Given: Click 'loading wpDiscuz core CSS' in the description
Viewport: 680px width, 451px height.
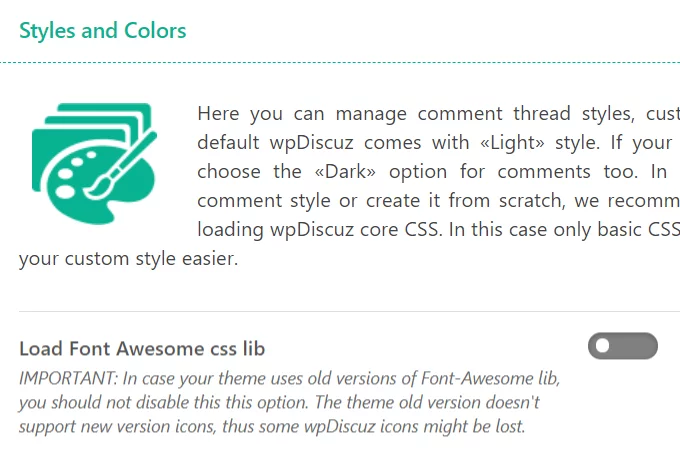Looking at the screenshot, I should click(x=319, y=229).
